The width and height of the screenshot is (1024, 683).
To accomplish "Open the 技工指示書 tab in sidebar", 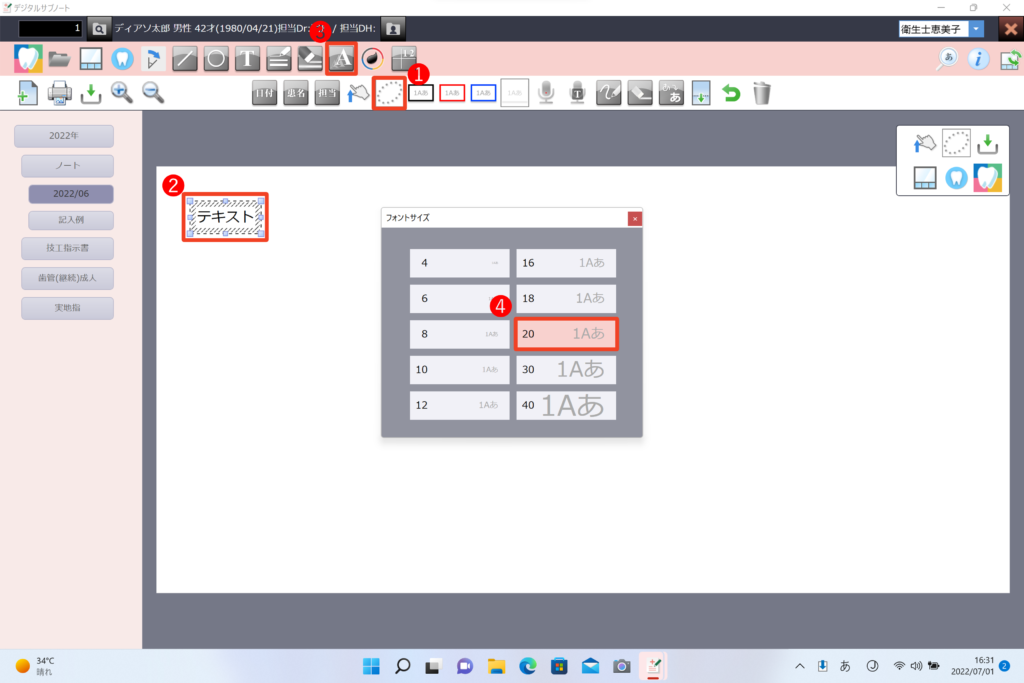I will click(x=67, y=247).
